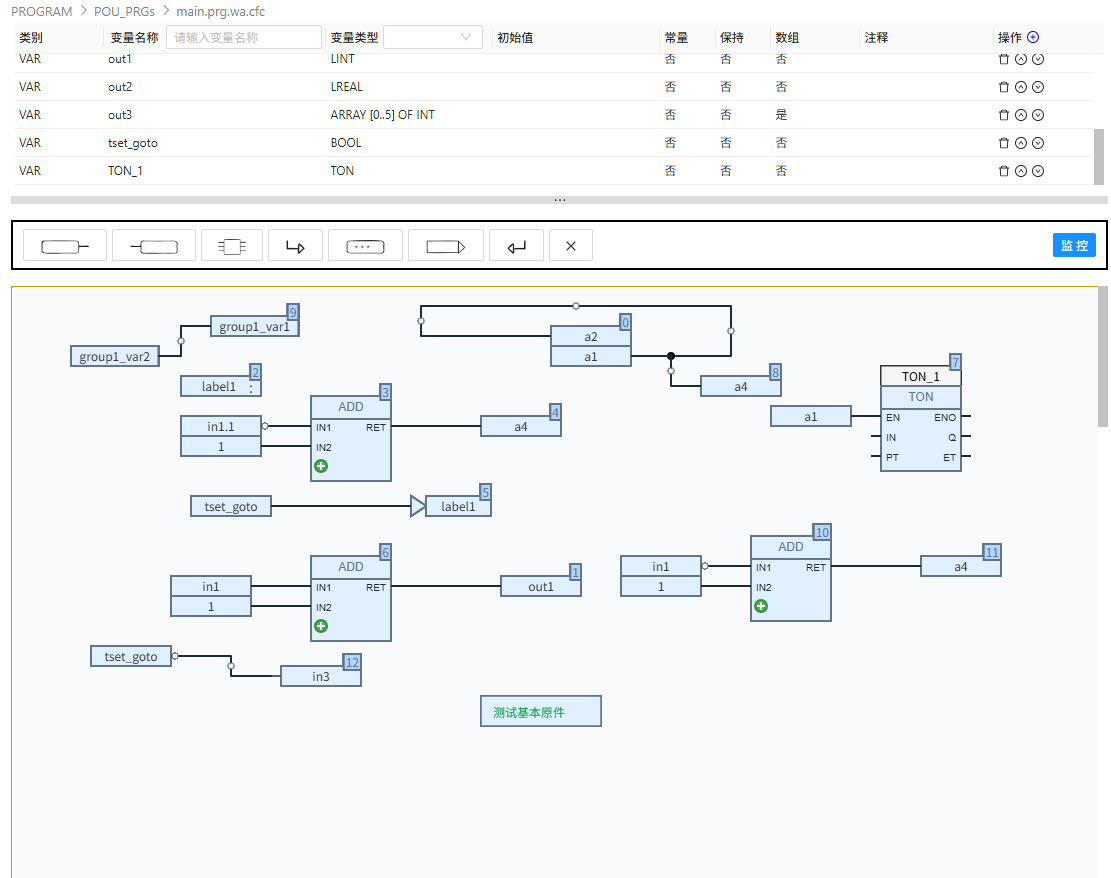The image size is (1111, 878).
Task: Select the jump element tool
Action: pyautogui.click(x=295, y=246)
